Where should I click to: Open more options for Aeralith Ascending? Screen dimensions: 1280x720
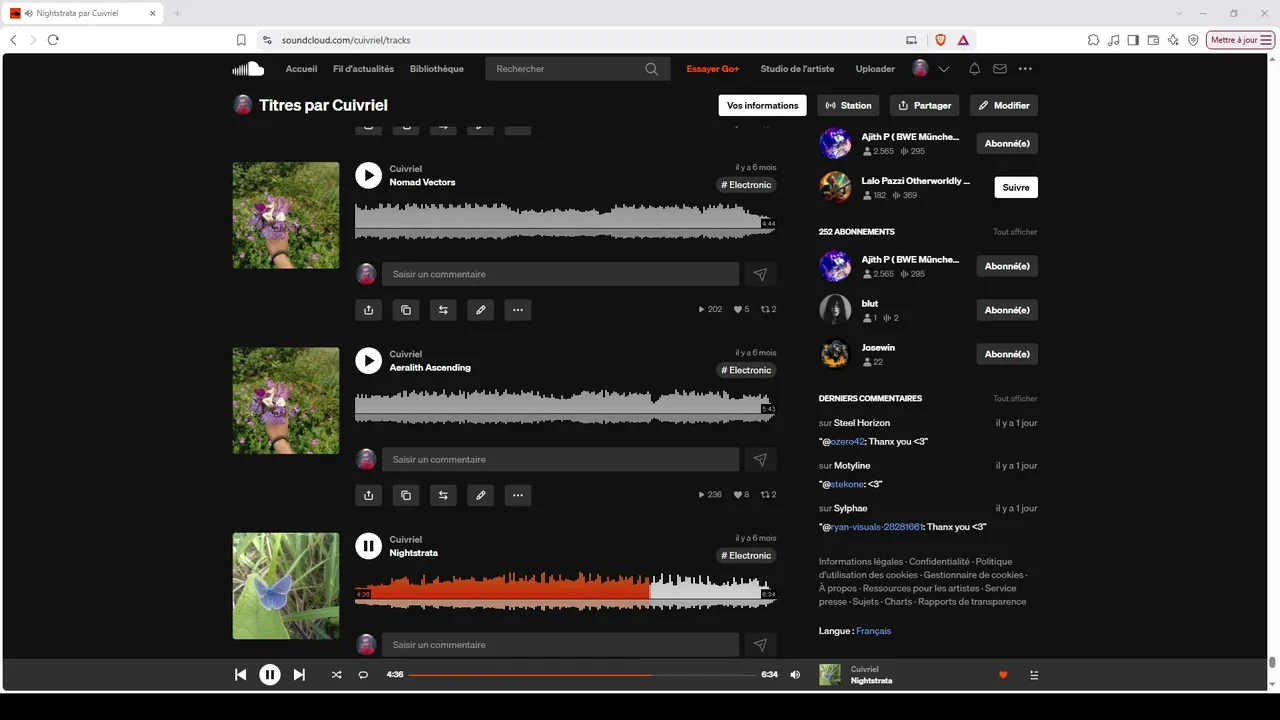coord(517,495)
